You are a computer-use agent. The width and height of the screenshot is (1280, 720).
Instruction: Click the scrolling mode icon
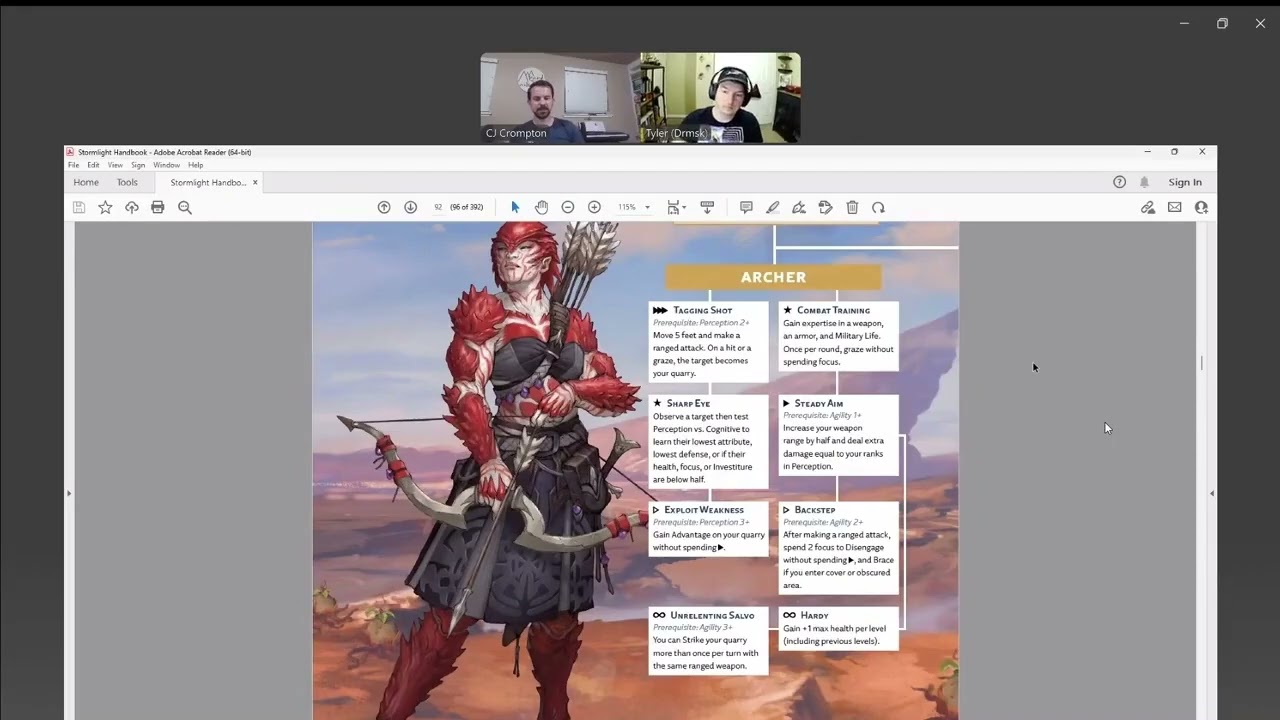tap(707, 207)
